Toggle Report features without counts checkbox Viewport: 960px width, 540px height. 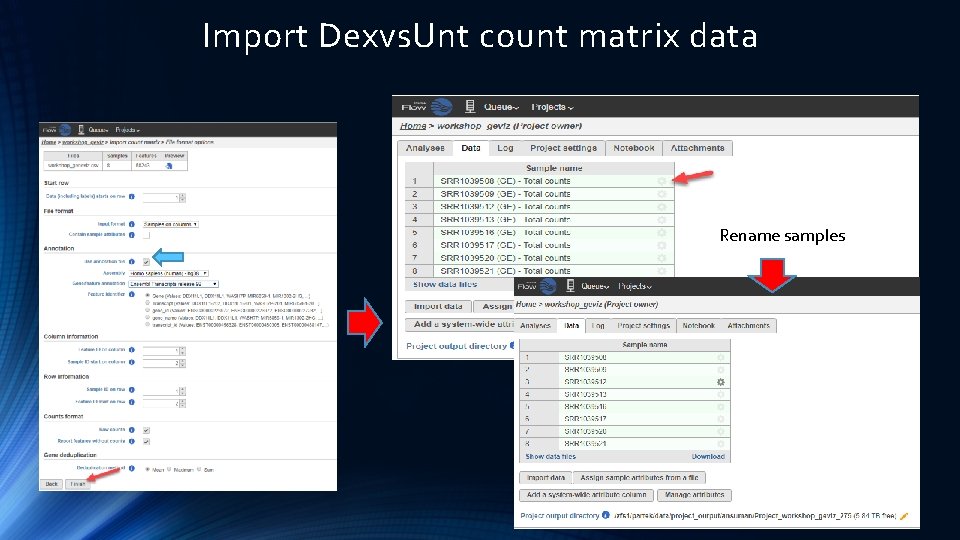point(146,441)
